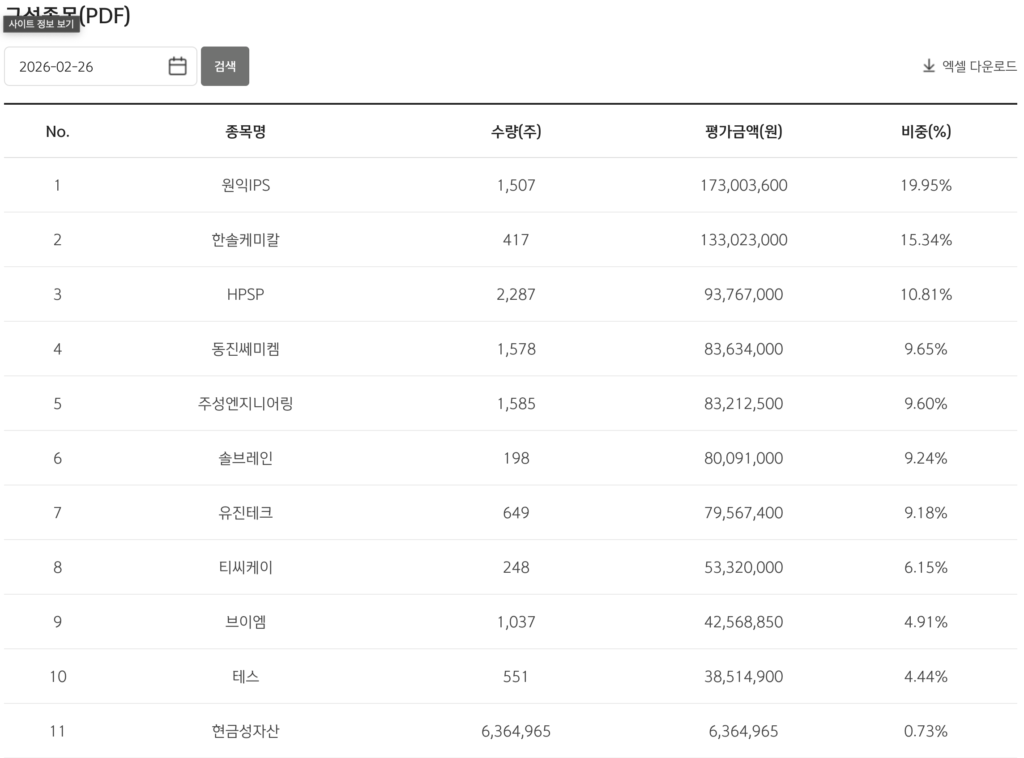Click the 현금성자산 row
The image size is (1024, 758).
coord(245,731)
